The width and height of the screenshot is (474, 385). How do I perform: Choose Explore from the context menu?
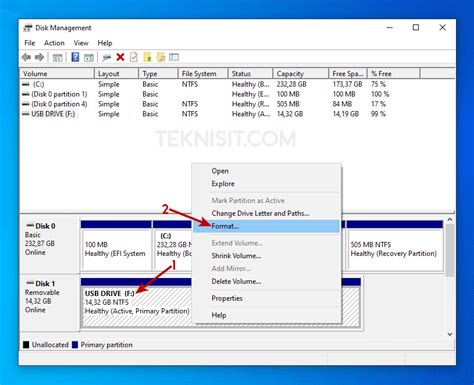click(x=266, y=184)
